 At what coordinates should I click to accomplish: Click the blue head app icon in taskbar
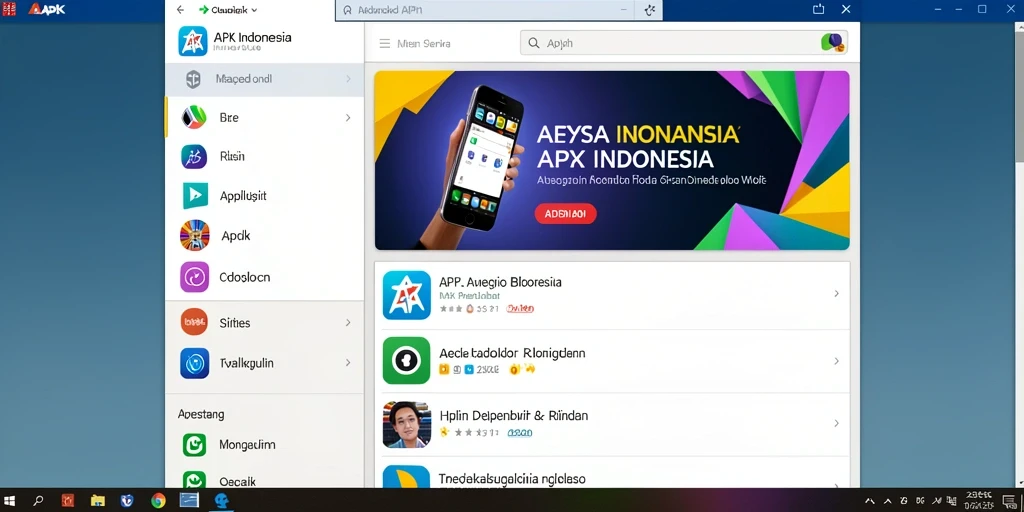coord(222,501)
